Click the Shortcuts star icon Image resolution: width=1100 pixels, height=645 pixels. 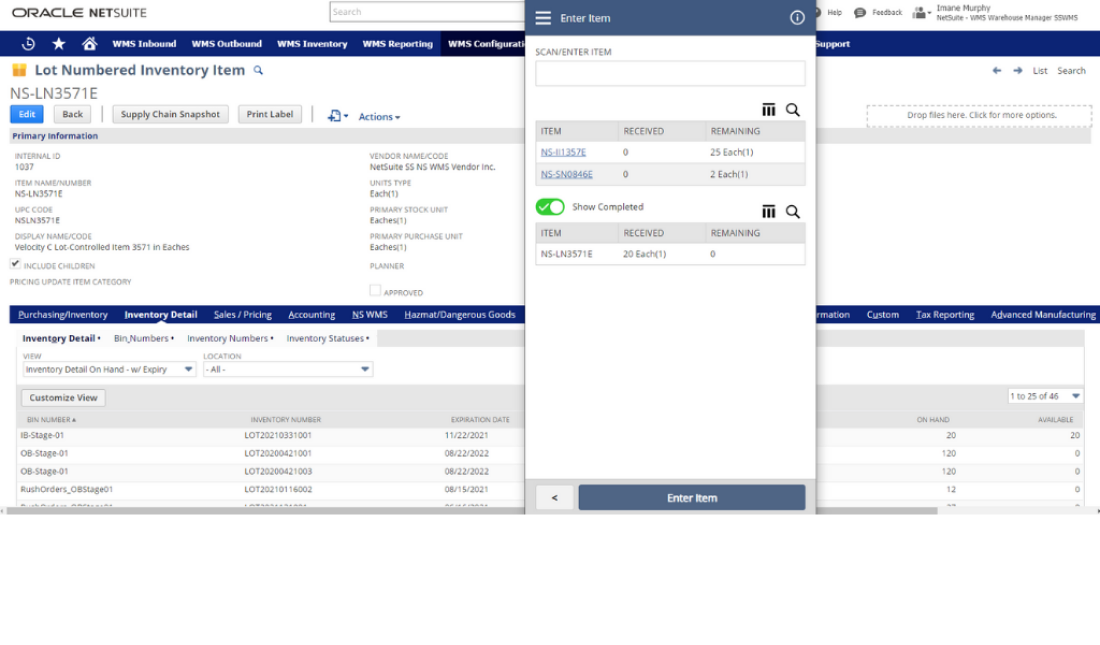click(58, 44)
